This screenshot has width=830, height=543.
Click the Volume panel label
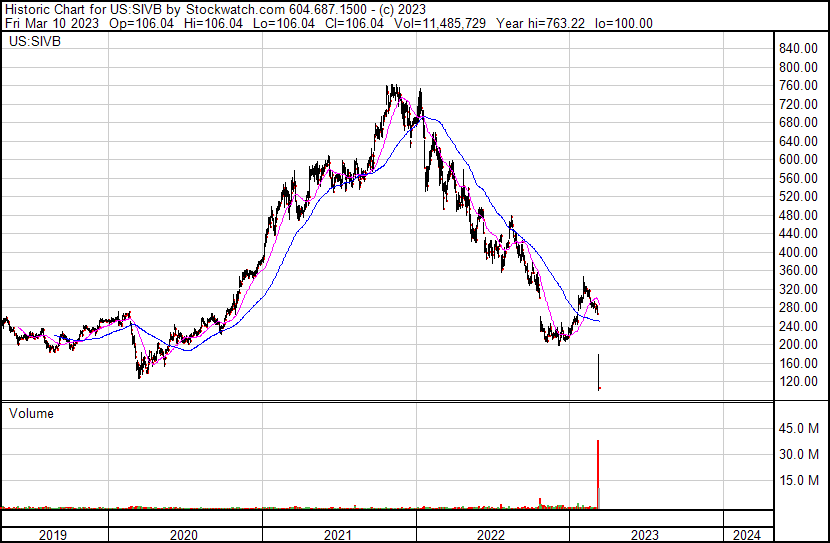coord(31,413)
